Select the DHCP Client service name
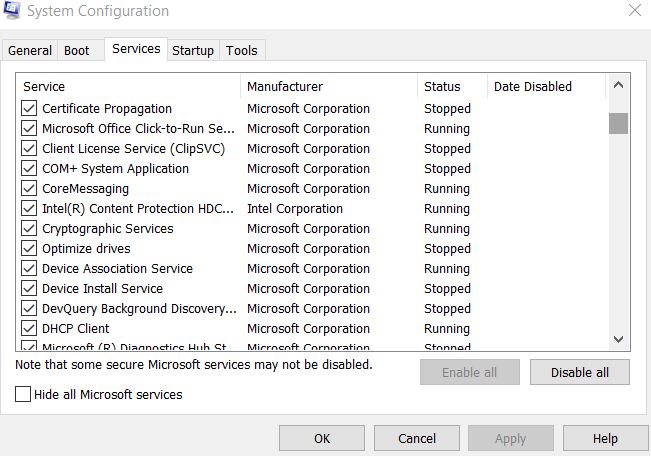This screenshot has height=456, width=651. 76,329
